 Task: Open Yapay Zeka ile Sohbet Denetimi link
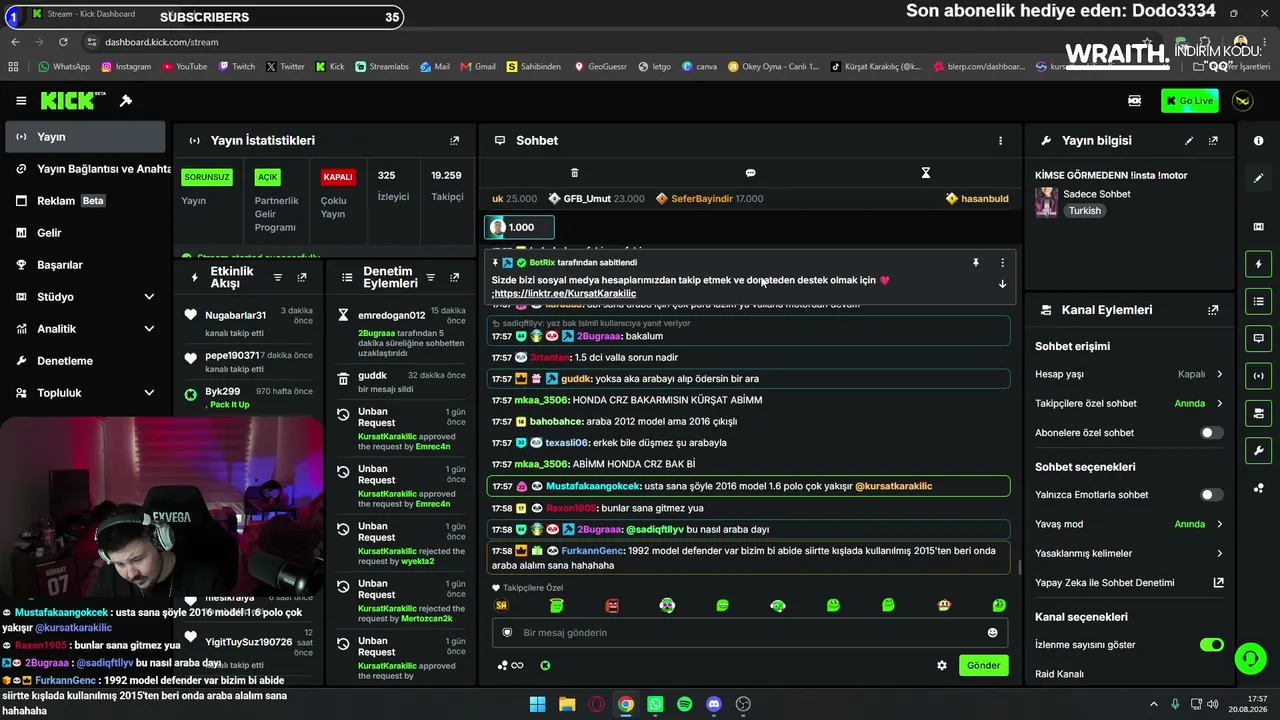coord(1129,583)
